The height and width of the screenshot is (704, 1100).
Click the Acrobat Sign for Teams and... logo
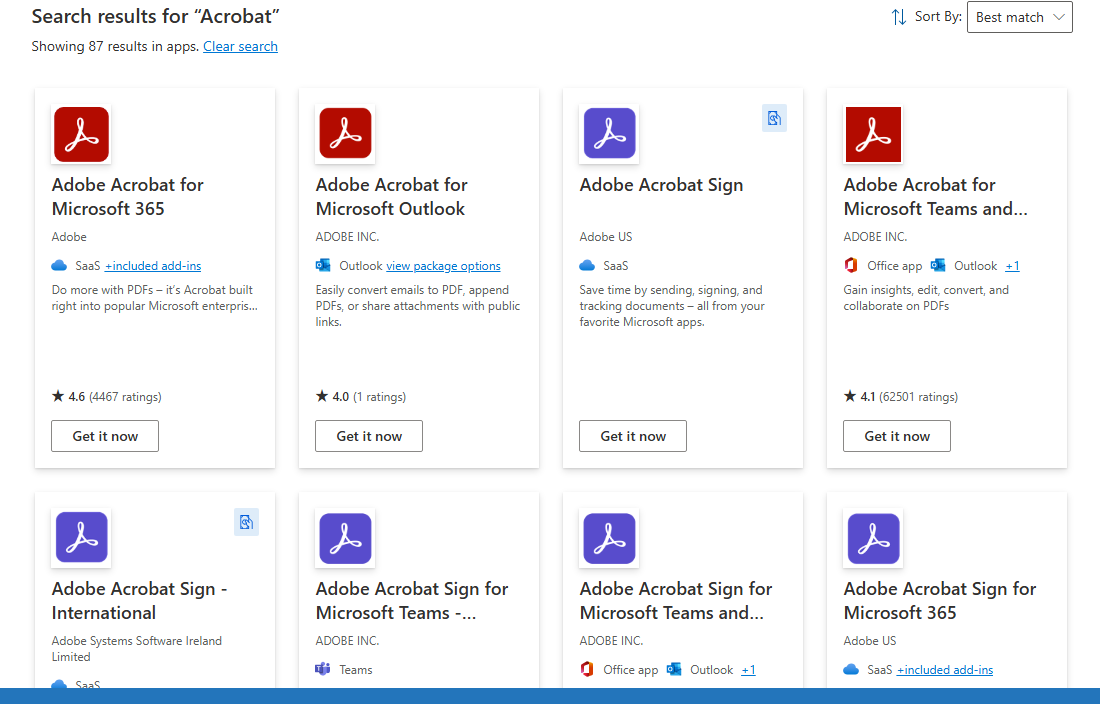pyautogui.click(x=609, y=538)
